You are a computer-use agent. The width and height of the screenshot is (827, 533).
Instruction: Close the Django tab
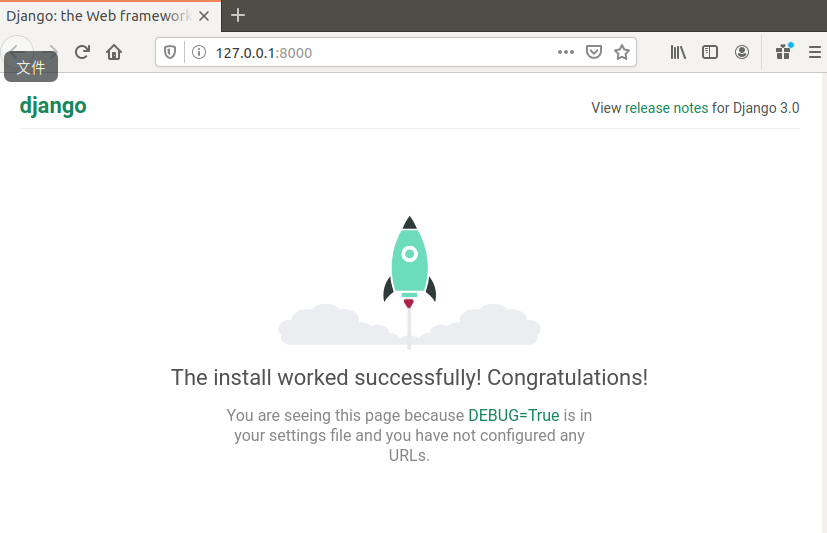pos(204,16)
